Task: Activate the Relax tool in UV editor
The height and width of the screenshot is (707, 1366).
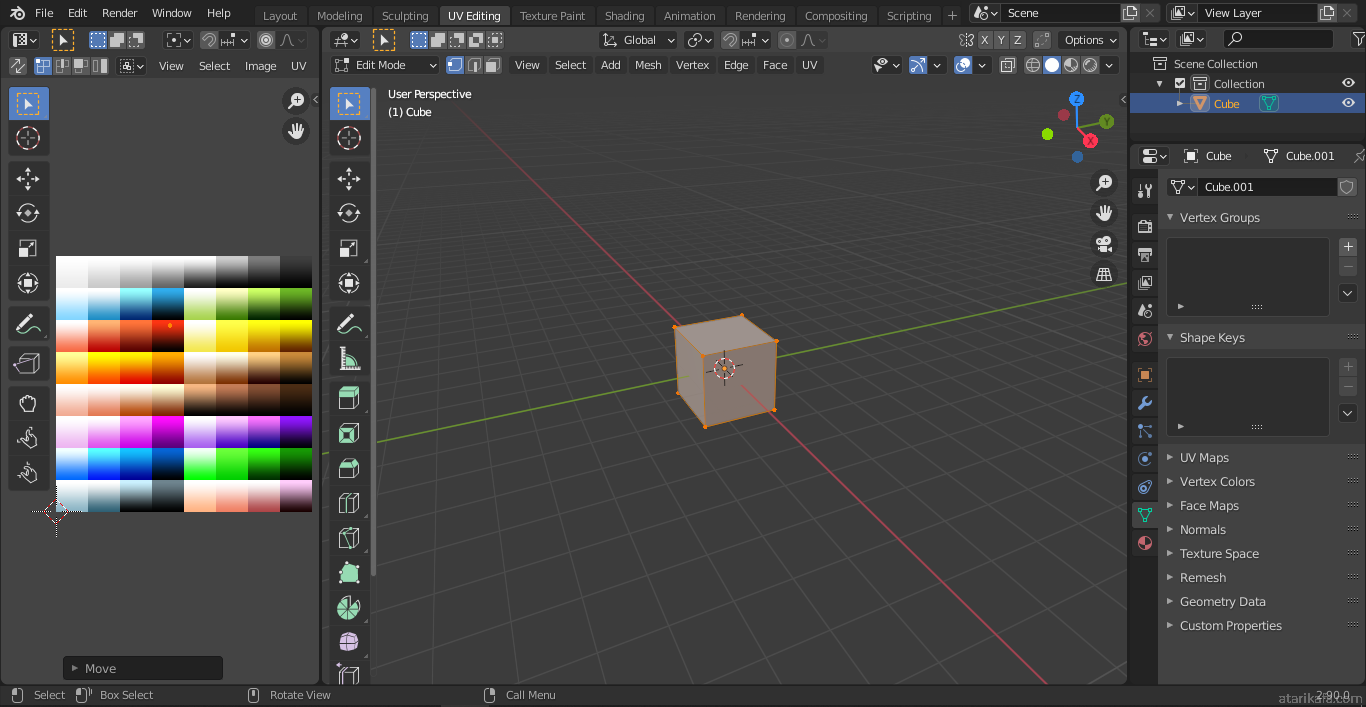Action: pyautogui.click(x=28, y=438)
